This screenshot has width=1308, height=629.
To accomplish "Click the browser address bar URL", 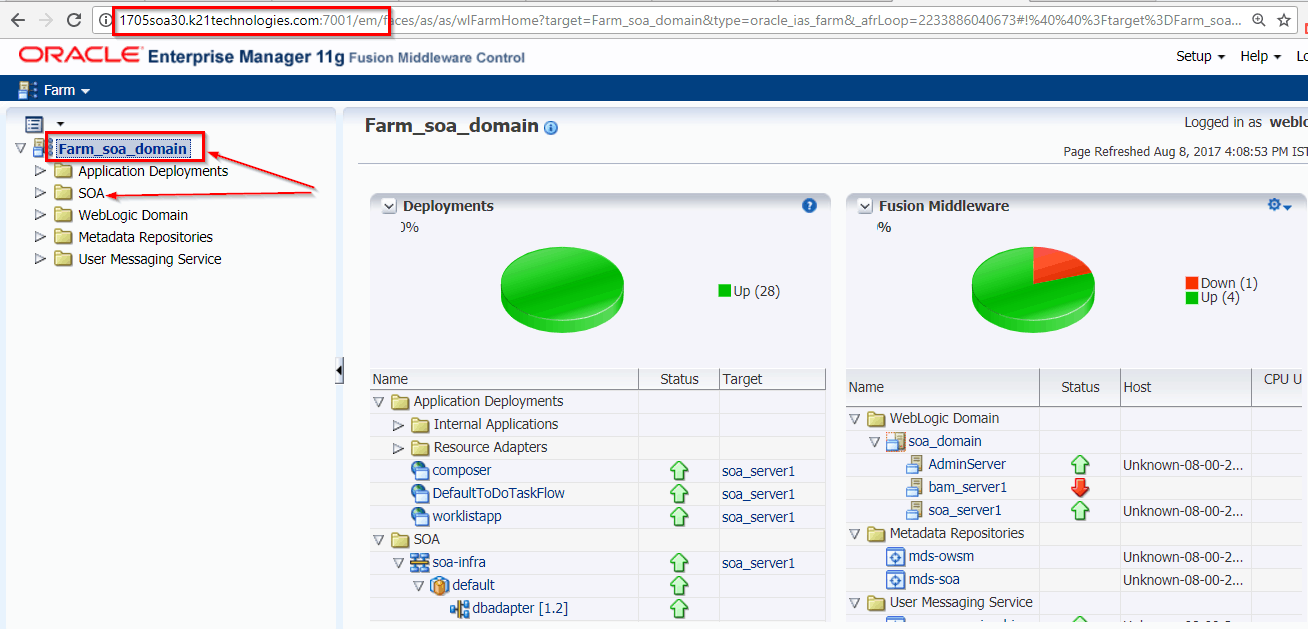I will coord(680,20).
